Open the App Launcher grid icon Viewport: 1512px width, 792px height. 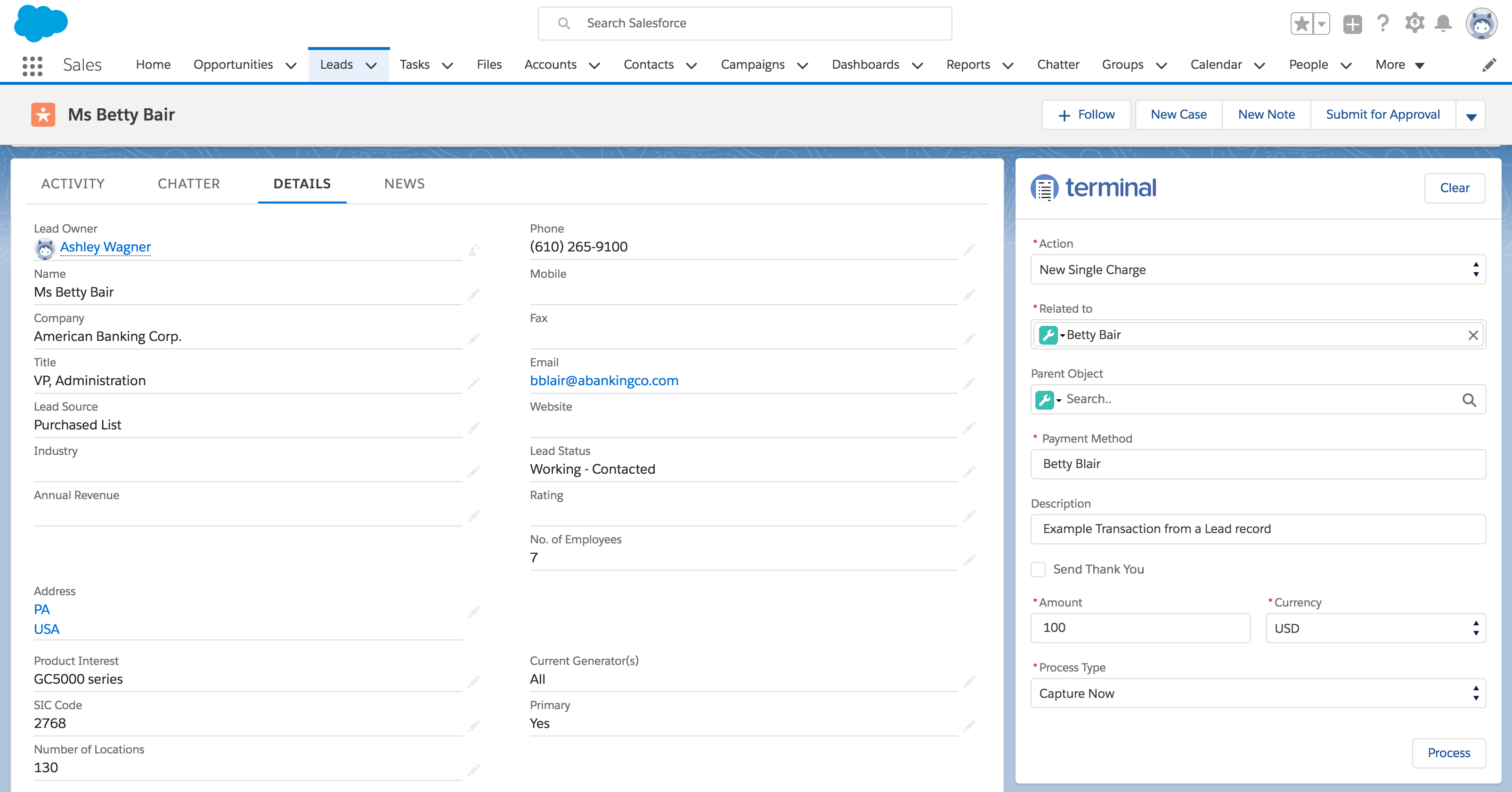tap(33, 66)
